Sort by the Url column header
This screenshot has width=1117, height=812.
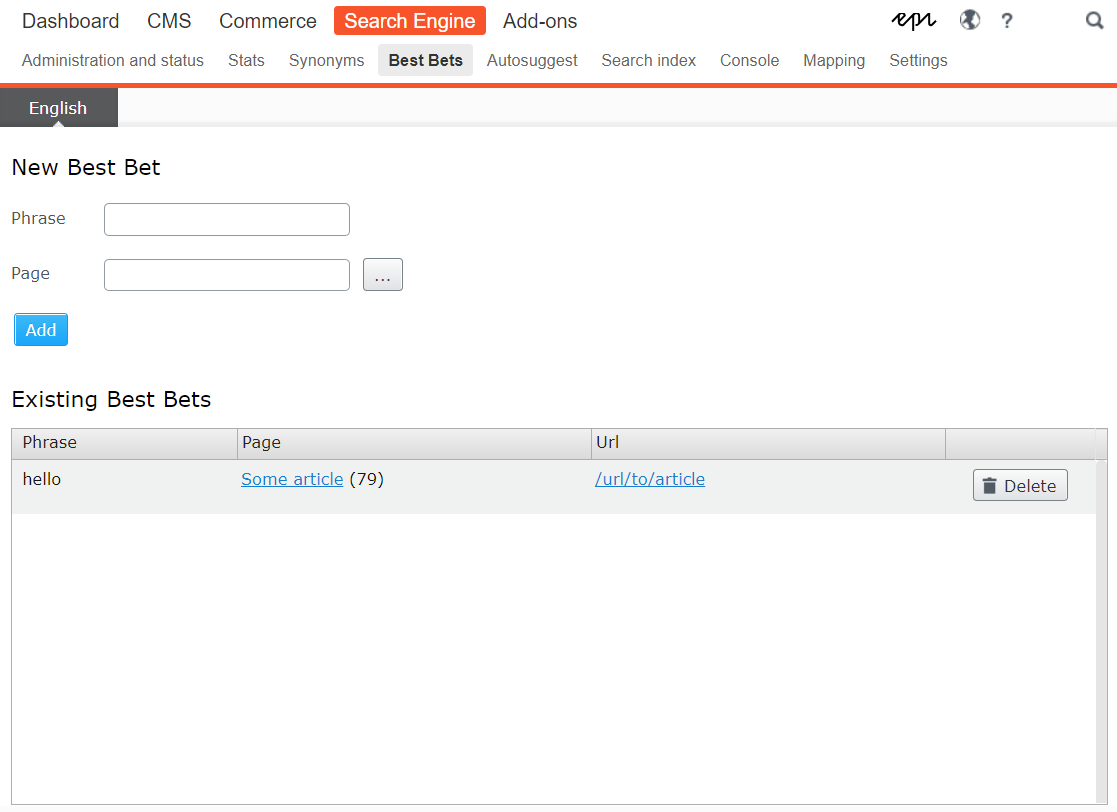tap(769, 443)
